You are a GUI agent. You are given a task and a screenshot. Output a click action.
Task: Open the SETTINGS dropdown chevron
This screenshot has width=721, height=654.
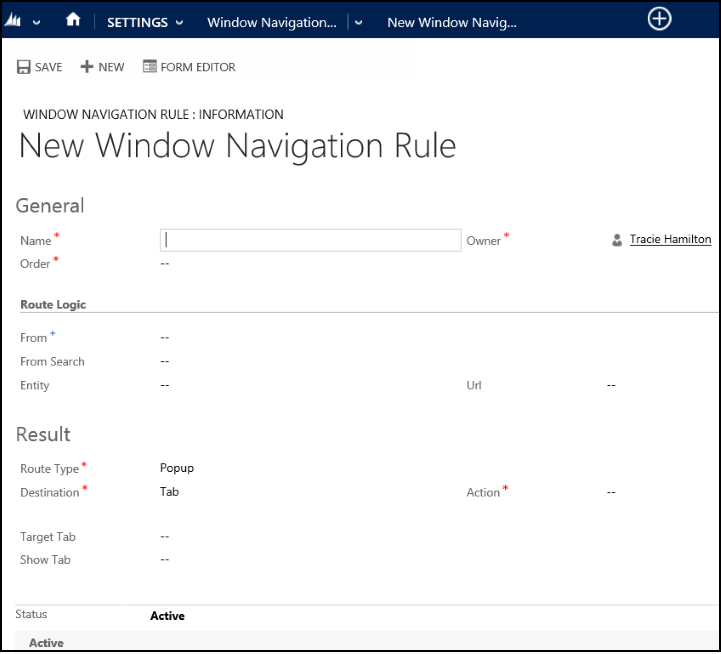180,23
